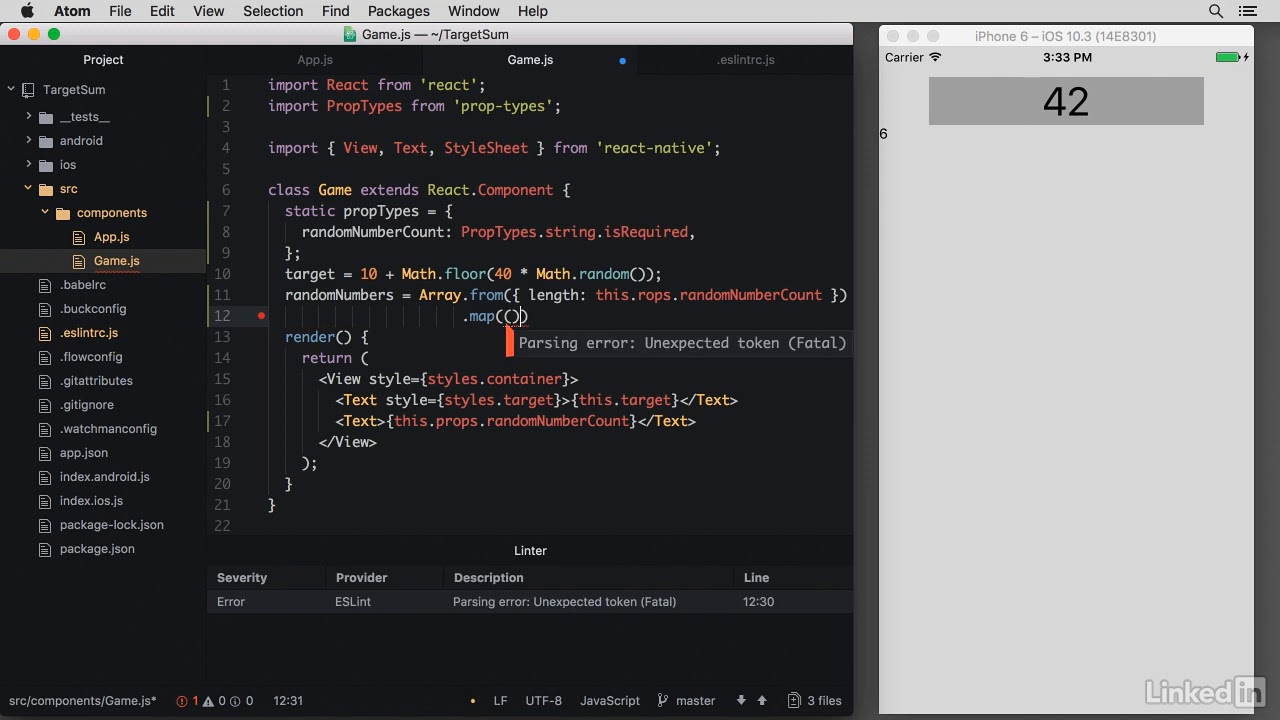Click the ESLint error row in Linter
The image size is (1280, 720).
point(530,602)
